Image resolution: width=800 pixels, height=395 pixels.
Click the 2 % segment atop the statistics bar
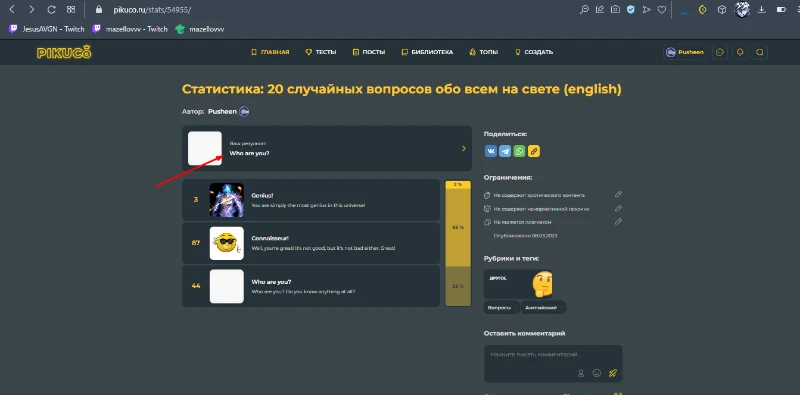[x=458, y=184]
